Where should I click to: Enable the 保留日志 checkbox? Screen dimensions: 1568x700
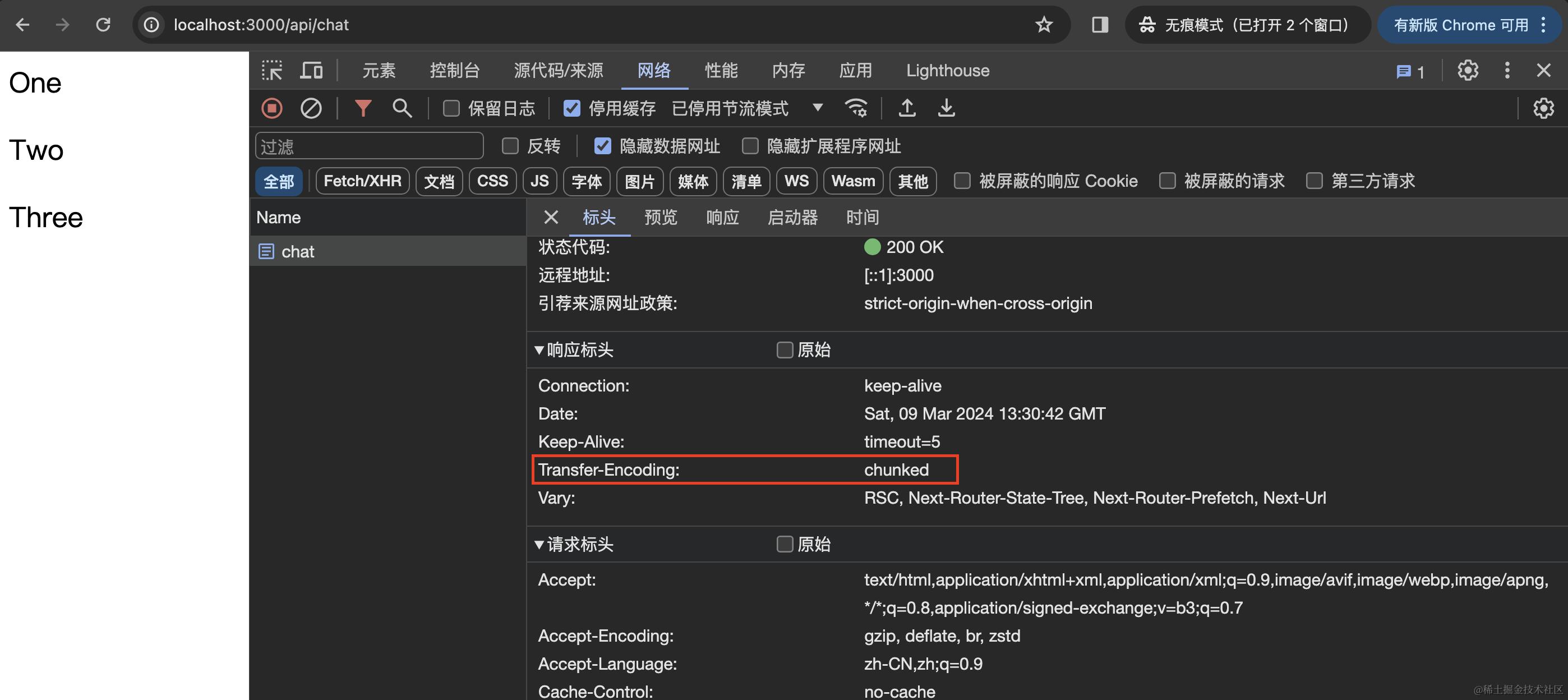pos(451,108)
